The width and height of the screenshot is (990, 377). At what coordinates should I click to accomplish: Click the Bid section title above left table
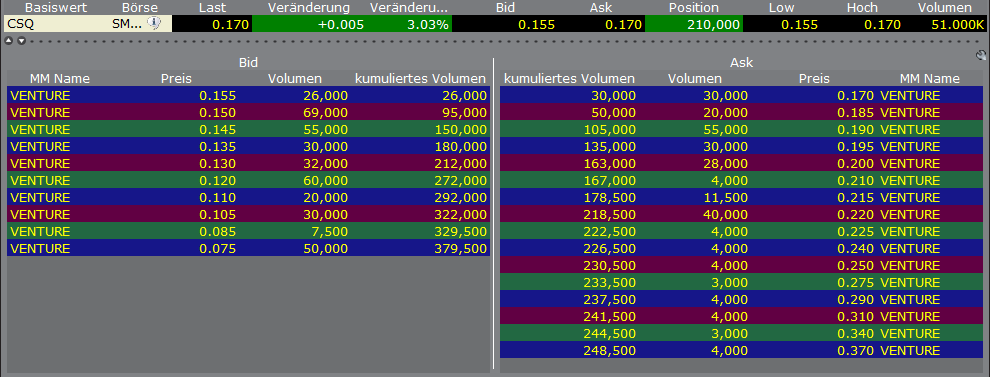(x=248, y=63)
